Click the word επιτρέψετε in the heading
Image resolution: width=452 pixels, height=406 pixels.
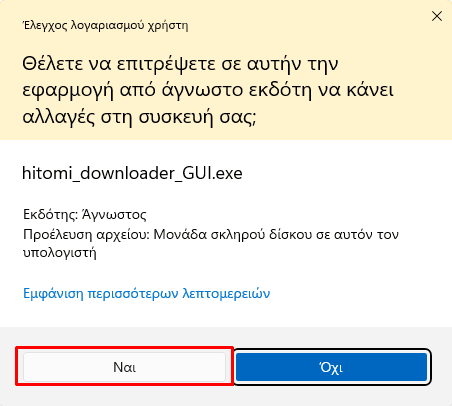(166, 65)
